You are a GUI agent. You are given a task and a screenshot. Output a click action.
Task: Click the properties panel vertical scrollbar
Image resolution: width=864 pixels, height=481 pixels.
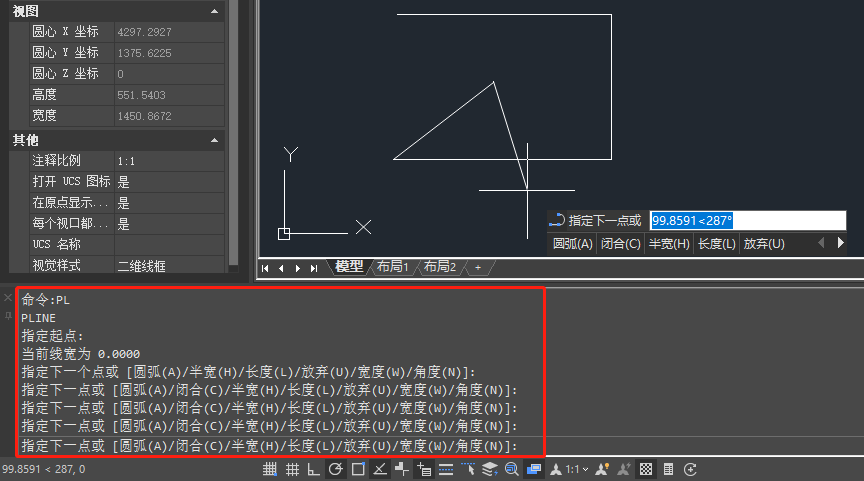[x=234, y=132]
